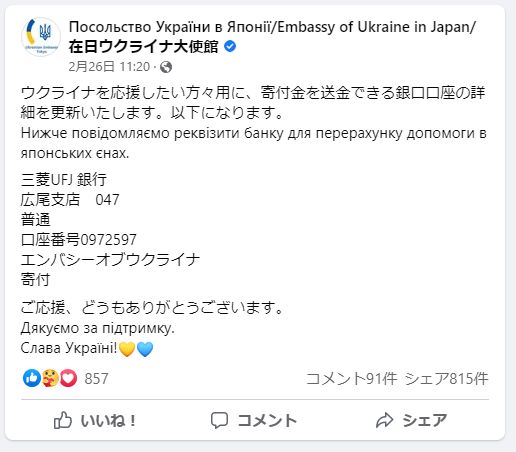Click the blue verified badge icon
The image size is (516, 452).
(x=230, y=46)
